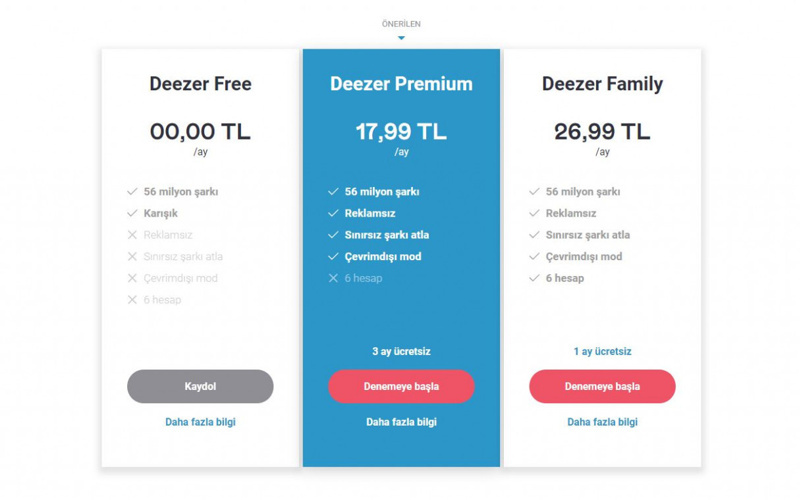800x500 pixels.
Task: Click the blue arrow under ÖNERİLEN
Action: (401, 38)
